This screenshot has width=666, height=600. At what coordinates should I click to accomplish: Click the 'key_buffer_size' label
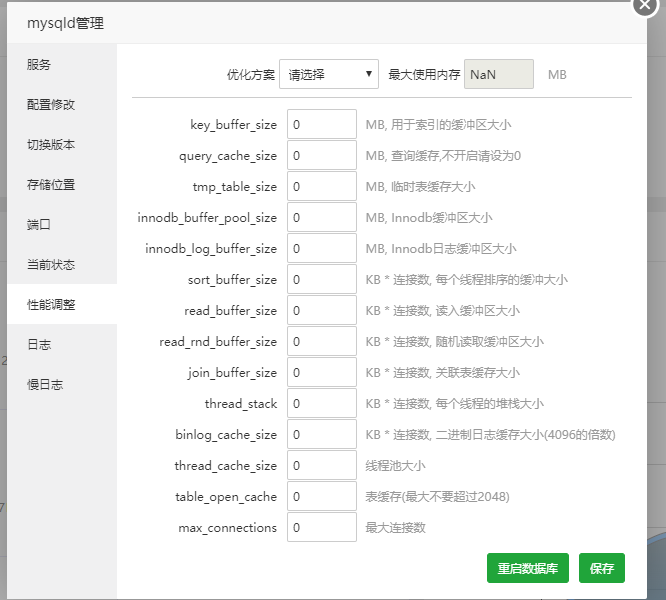point(234,125)
